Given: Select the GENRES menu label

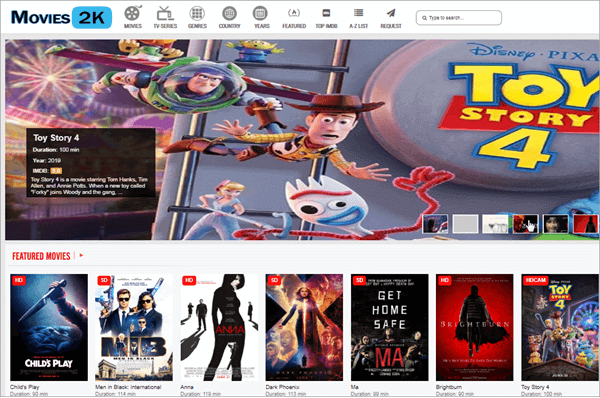Looking at the screenshot, I should tap(197, 26).
